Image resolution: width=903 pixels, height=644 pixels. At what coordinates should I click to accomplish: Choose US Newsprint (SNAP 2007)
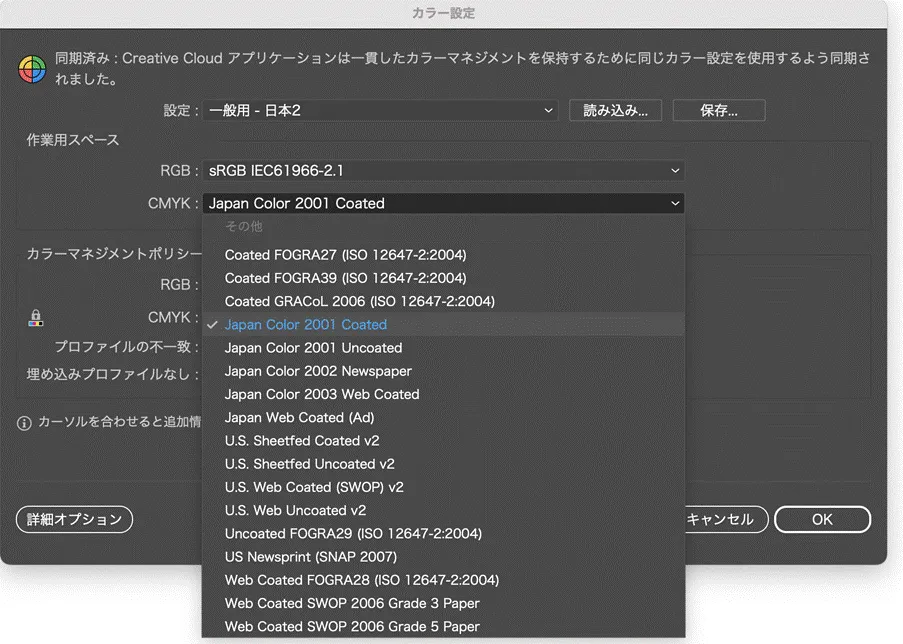[x=310, y=557]
